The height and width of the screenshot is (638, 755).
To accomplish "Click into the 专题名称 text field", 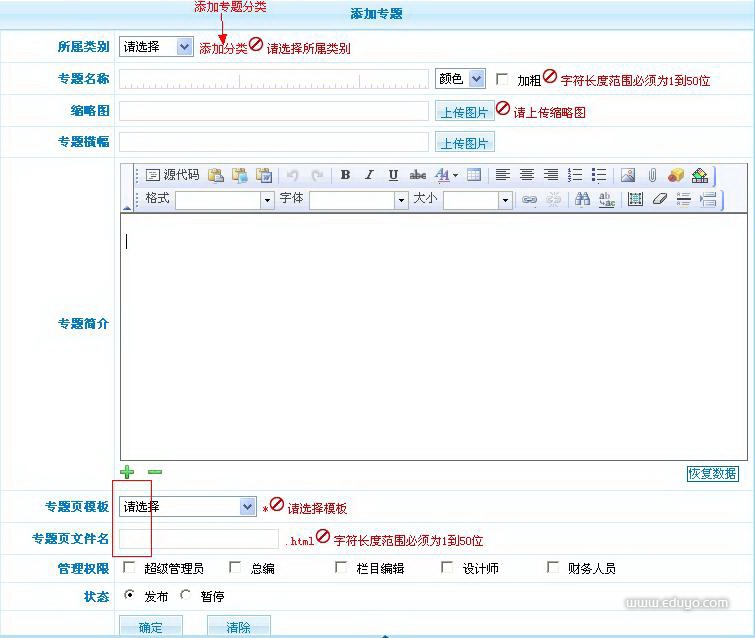I will (x=274, y=80).
